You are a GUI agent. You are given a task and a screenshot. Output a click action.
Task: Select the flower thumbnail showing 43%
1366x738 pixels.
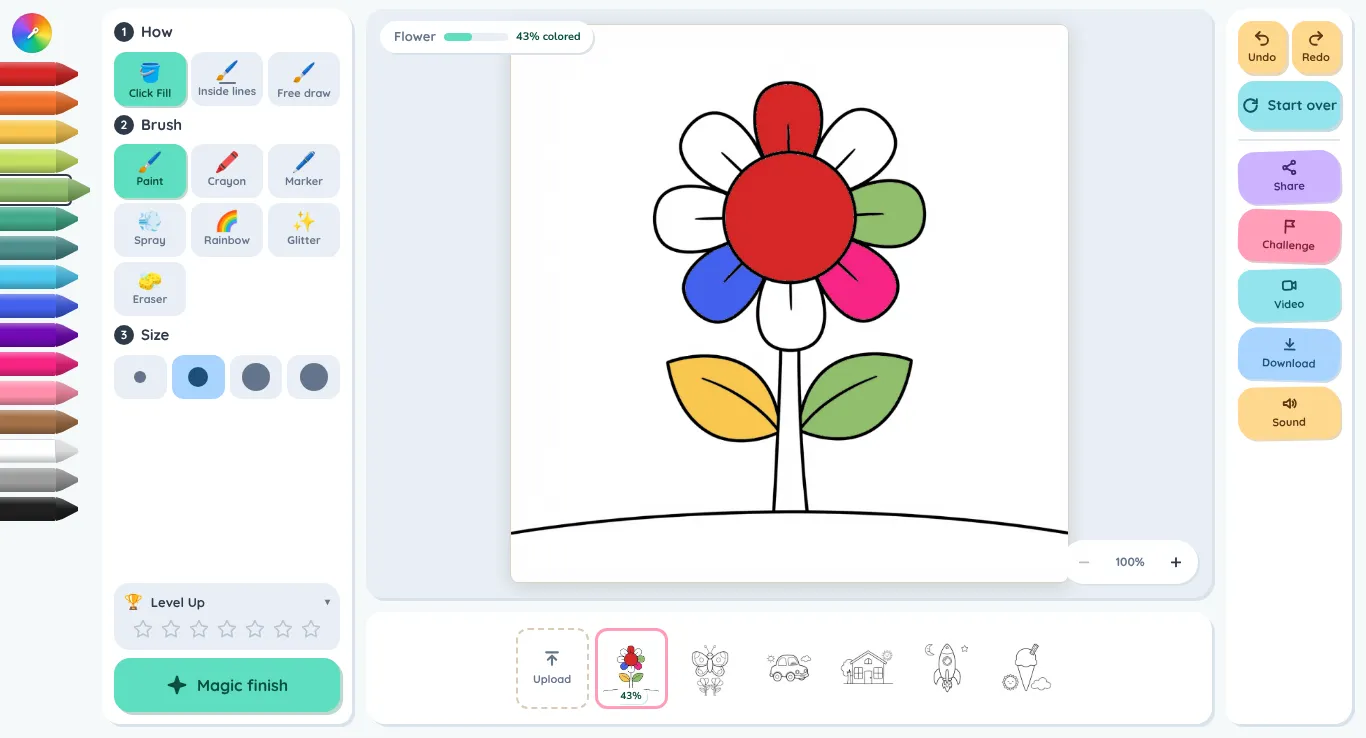pyautogui.click(x=631, y=668)
